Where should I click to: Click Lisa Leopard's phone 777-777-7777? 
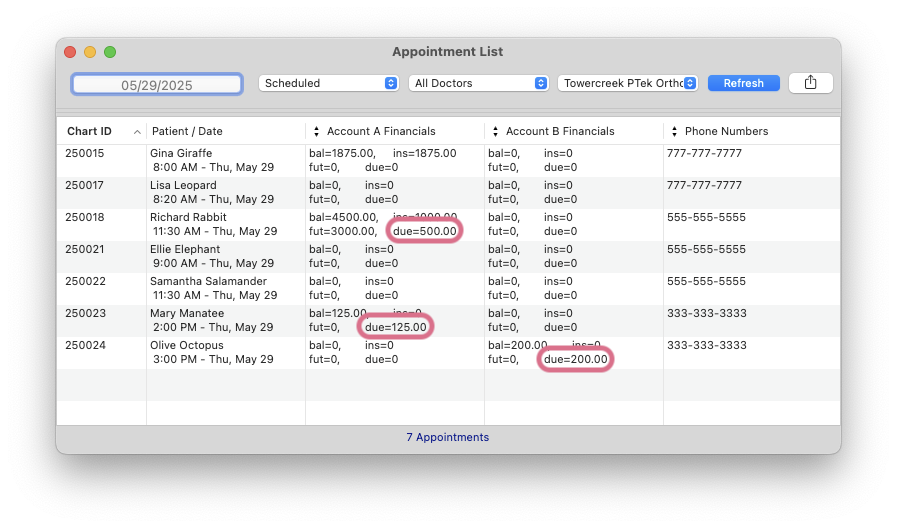click(x=704, y=185)
